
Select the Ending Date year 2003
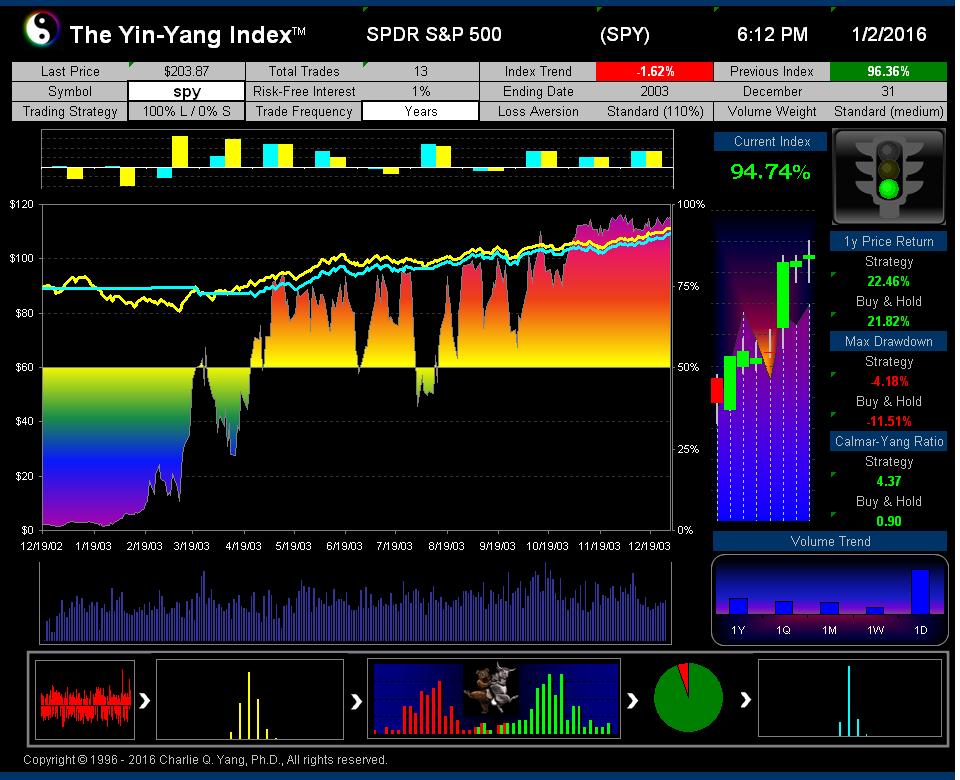pos(655,91)
